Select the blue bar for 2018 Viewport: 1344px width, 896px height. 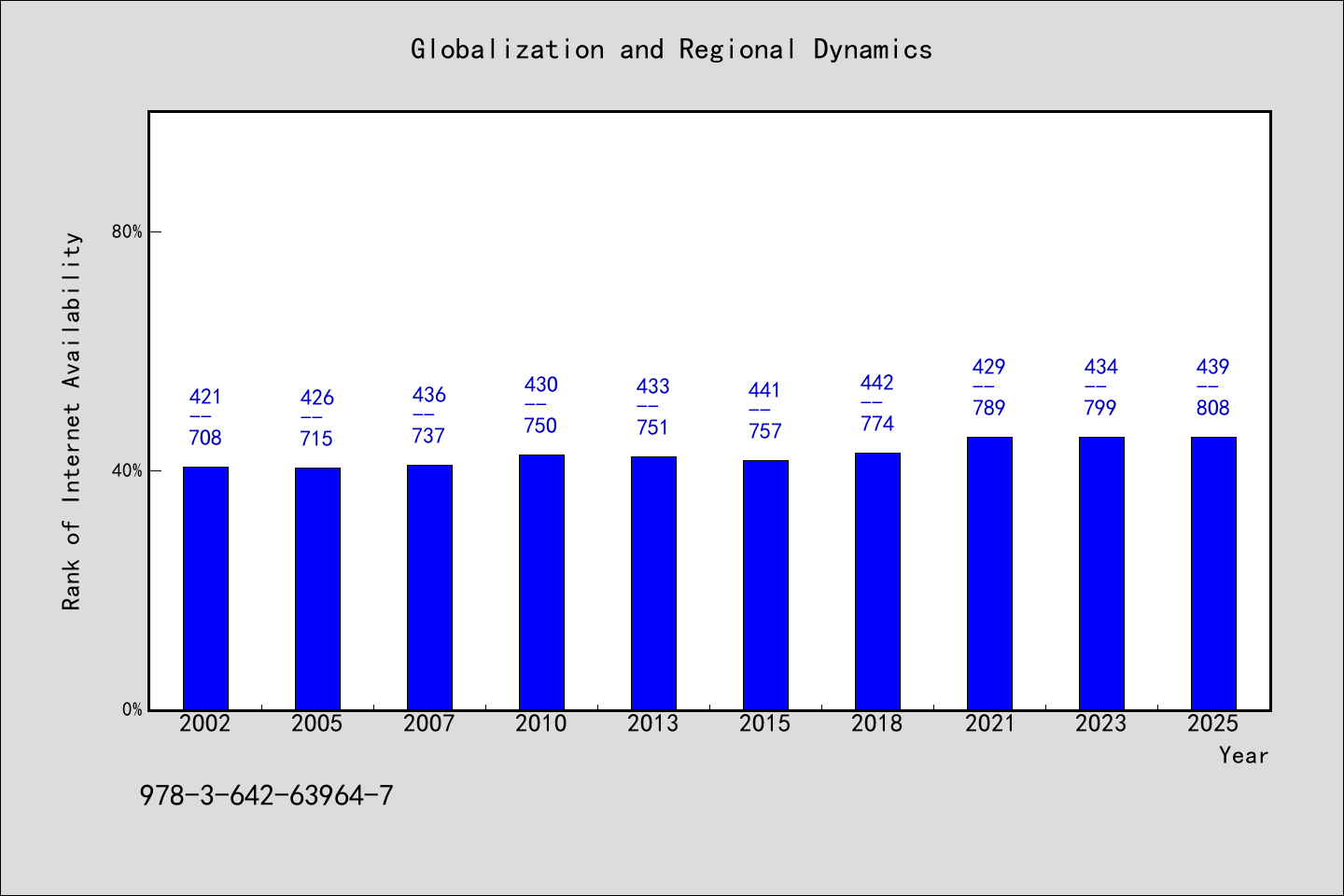pos(877,581)
